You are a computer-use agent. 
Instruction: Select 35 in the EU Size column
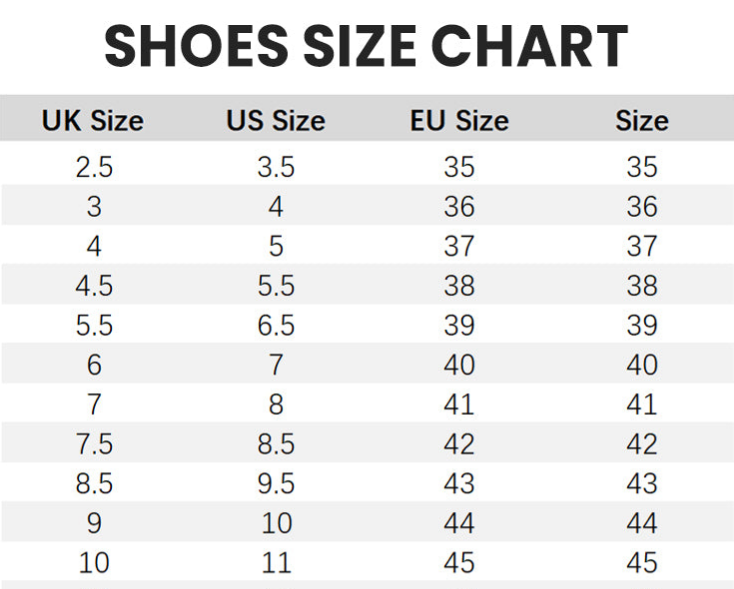point(459,167)
